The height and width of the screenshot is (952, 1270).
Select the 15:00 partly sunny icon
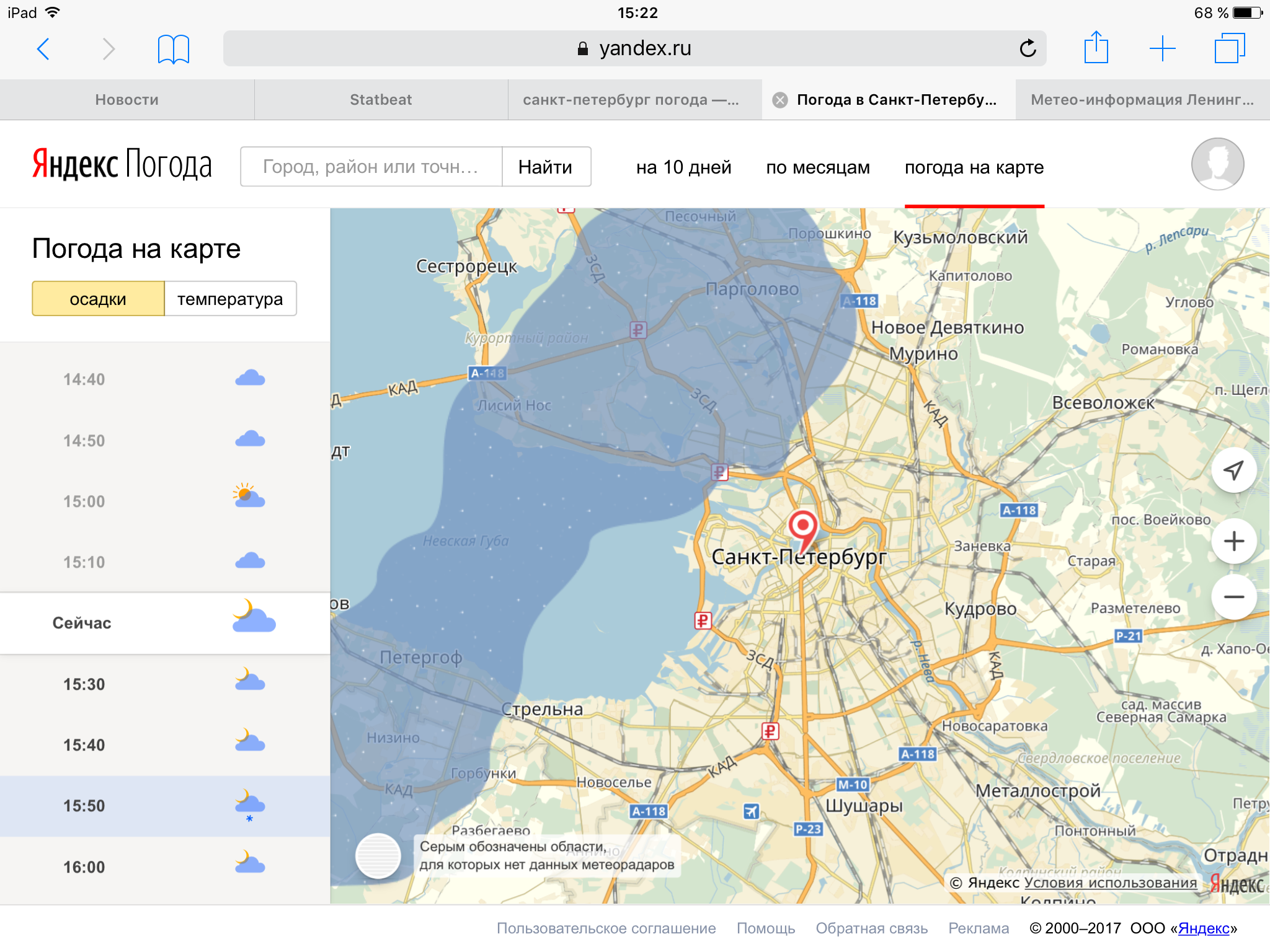(249, 496)
